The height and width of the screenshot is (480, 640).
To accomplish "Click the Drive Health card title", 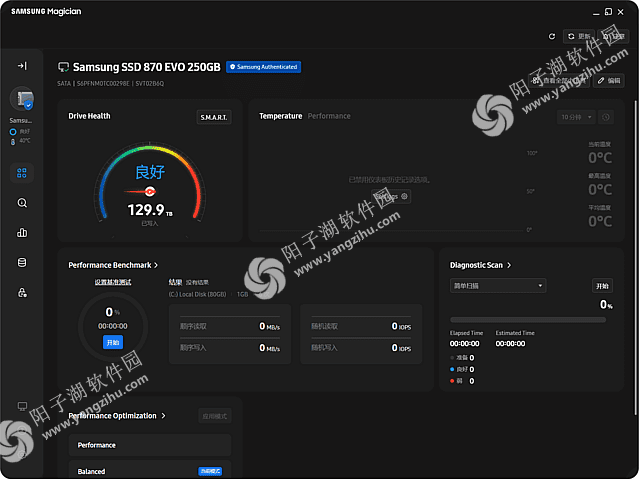I will click(89, 116).
